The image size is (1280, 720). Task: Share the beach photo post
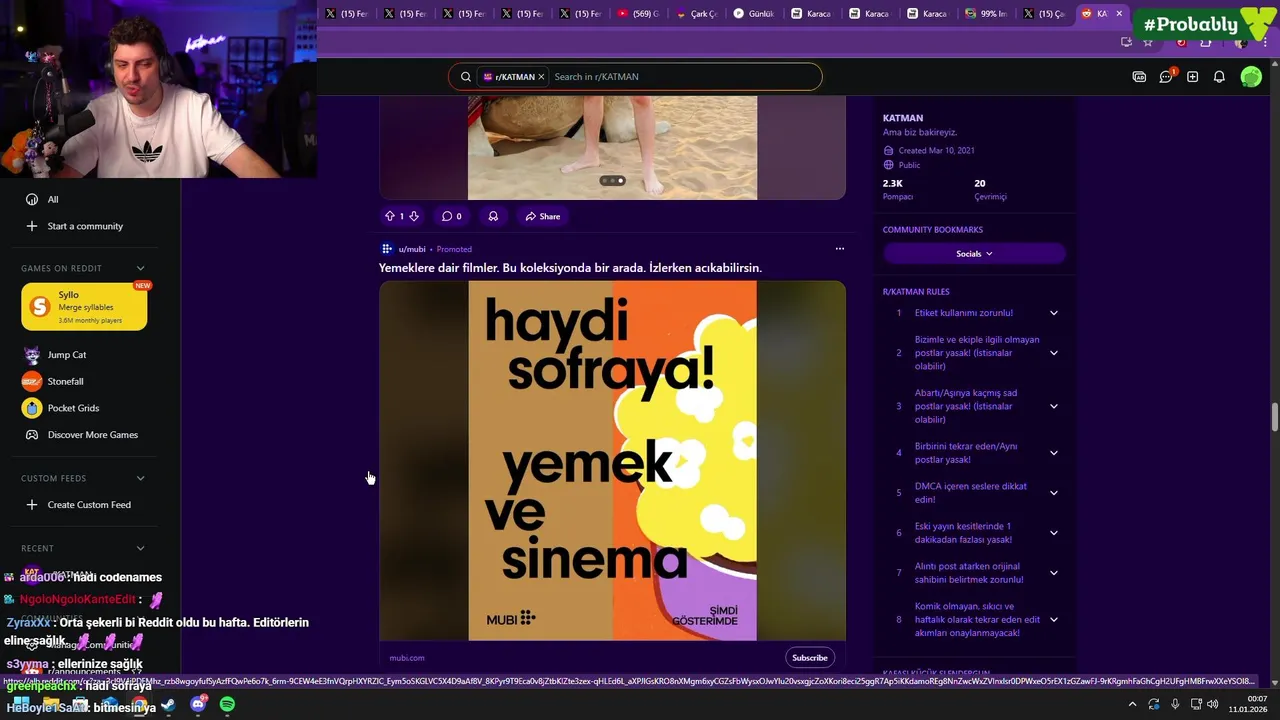(543, 216)
